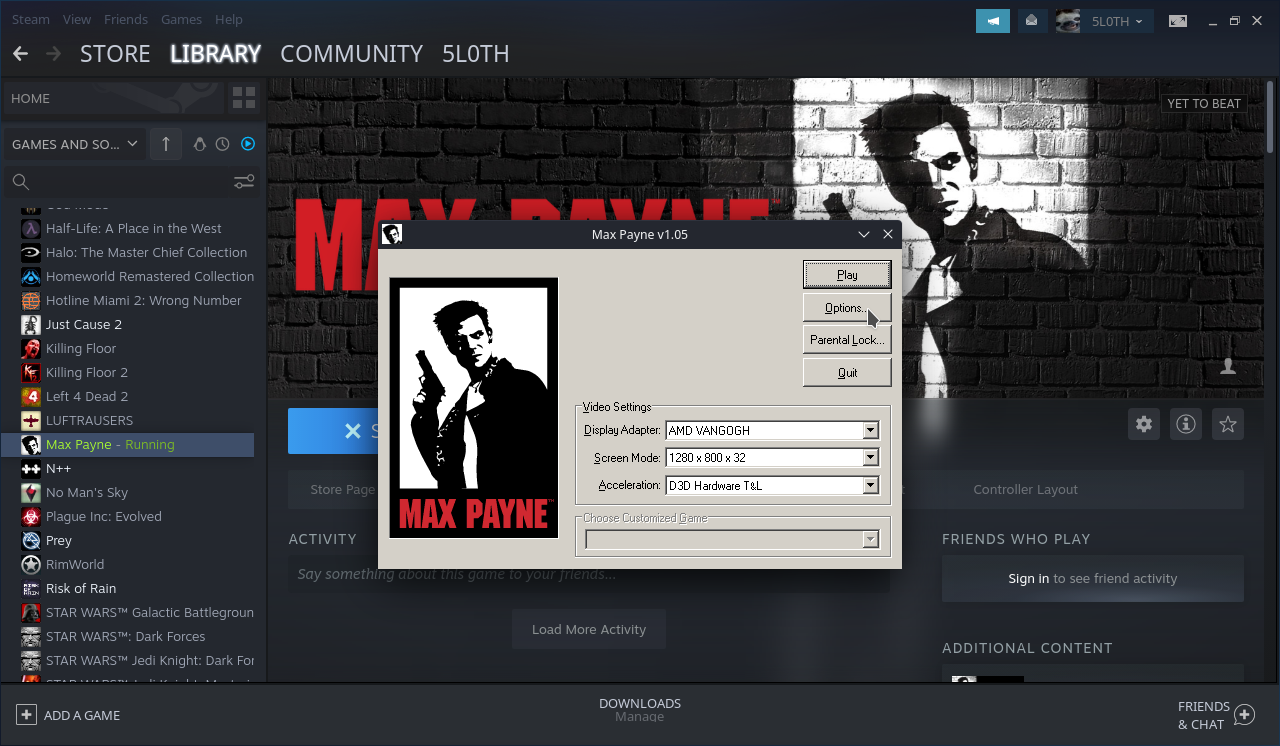
Task: Open the 5L0TH account dropdown
Action: tap(1117, 21)
